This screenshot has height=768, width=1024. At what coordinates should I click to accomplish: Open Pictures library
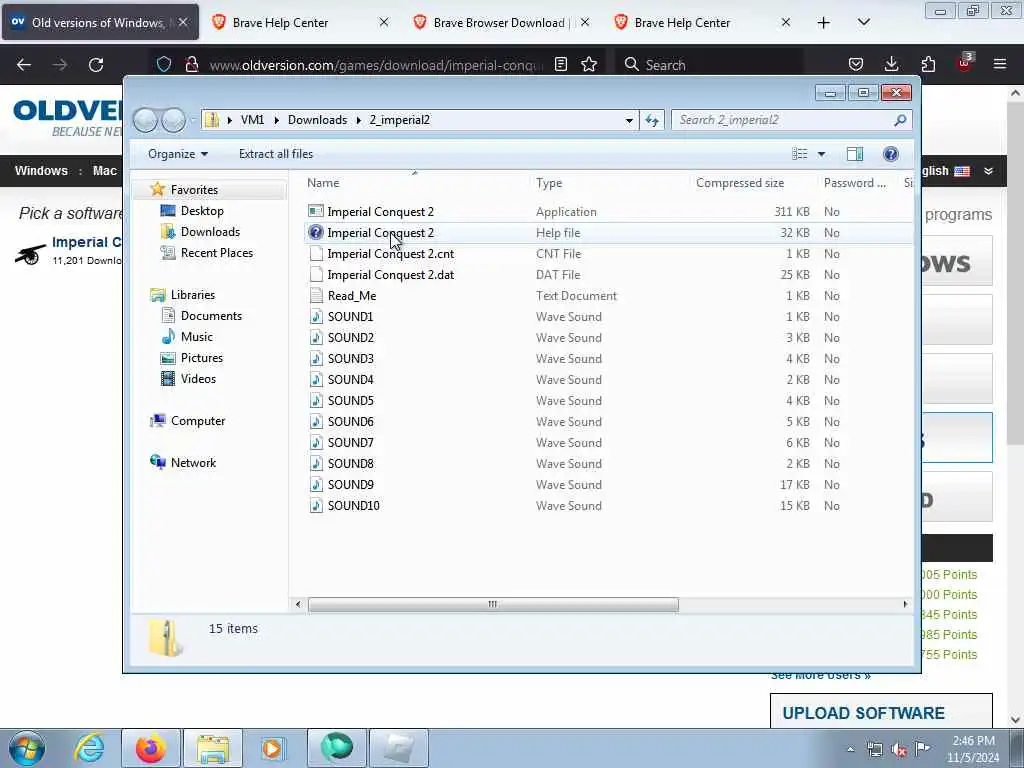(202, 357)
